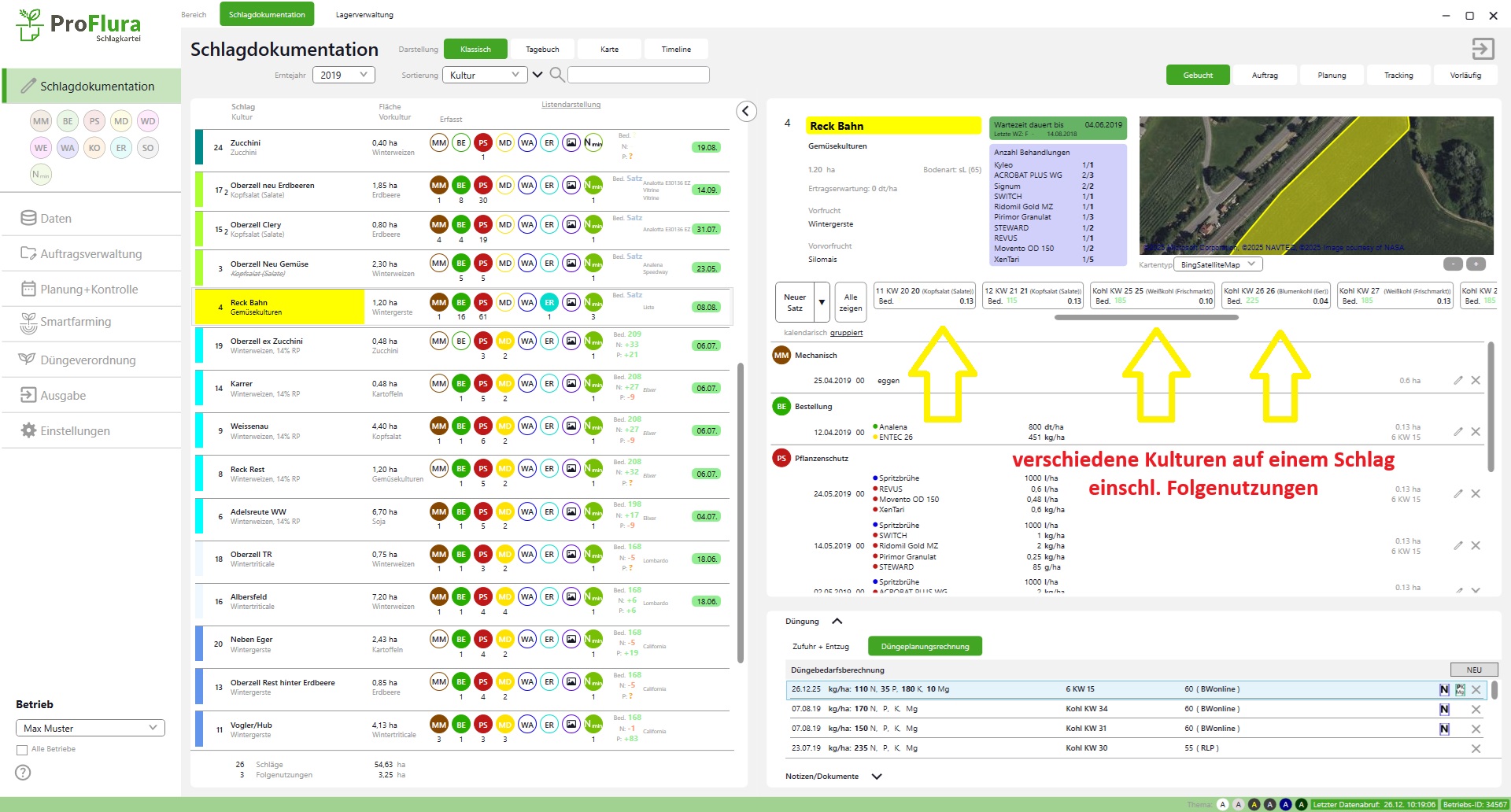Enable the Alle Betriebe checkbox
Viewport: 1511px width, 812px height.
coord(22,750)
